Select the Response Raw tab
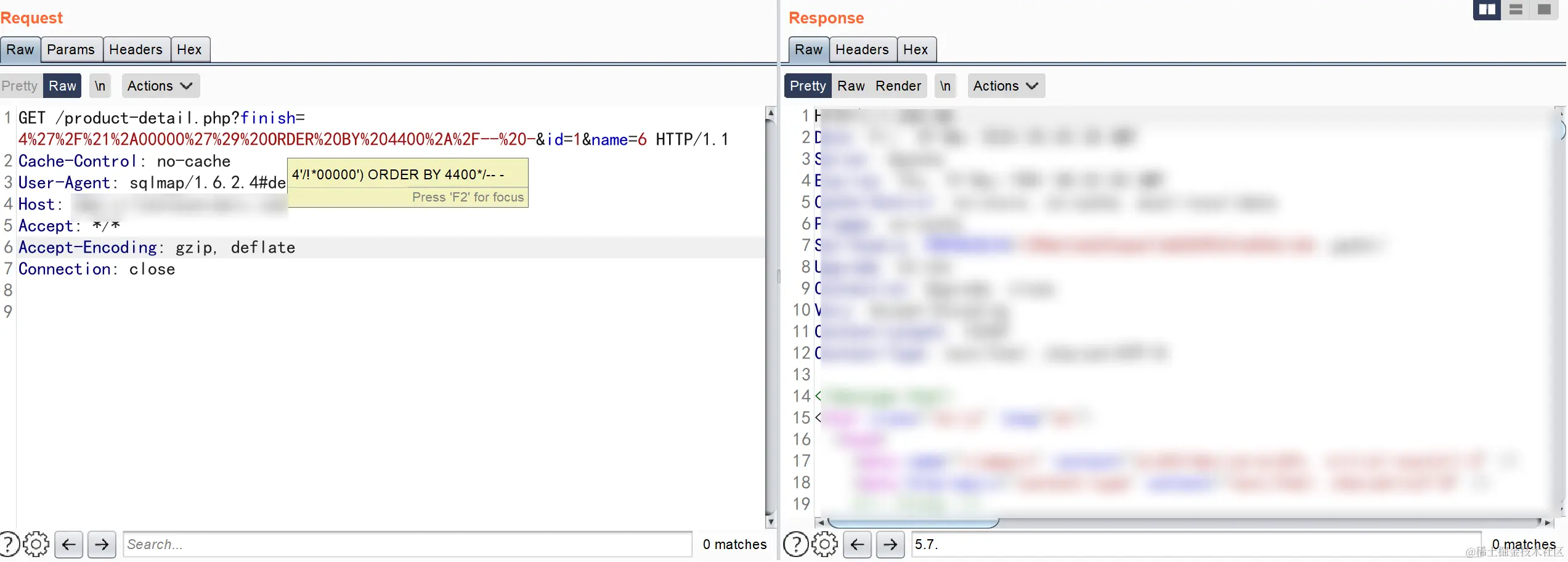The image size is (1568, 562). (x=808, y=49)
